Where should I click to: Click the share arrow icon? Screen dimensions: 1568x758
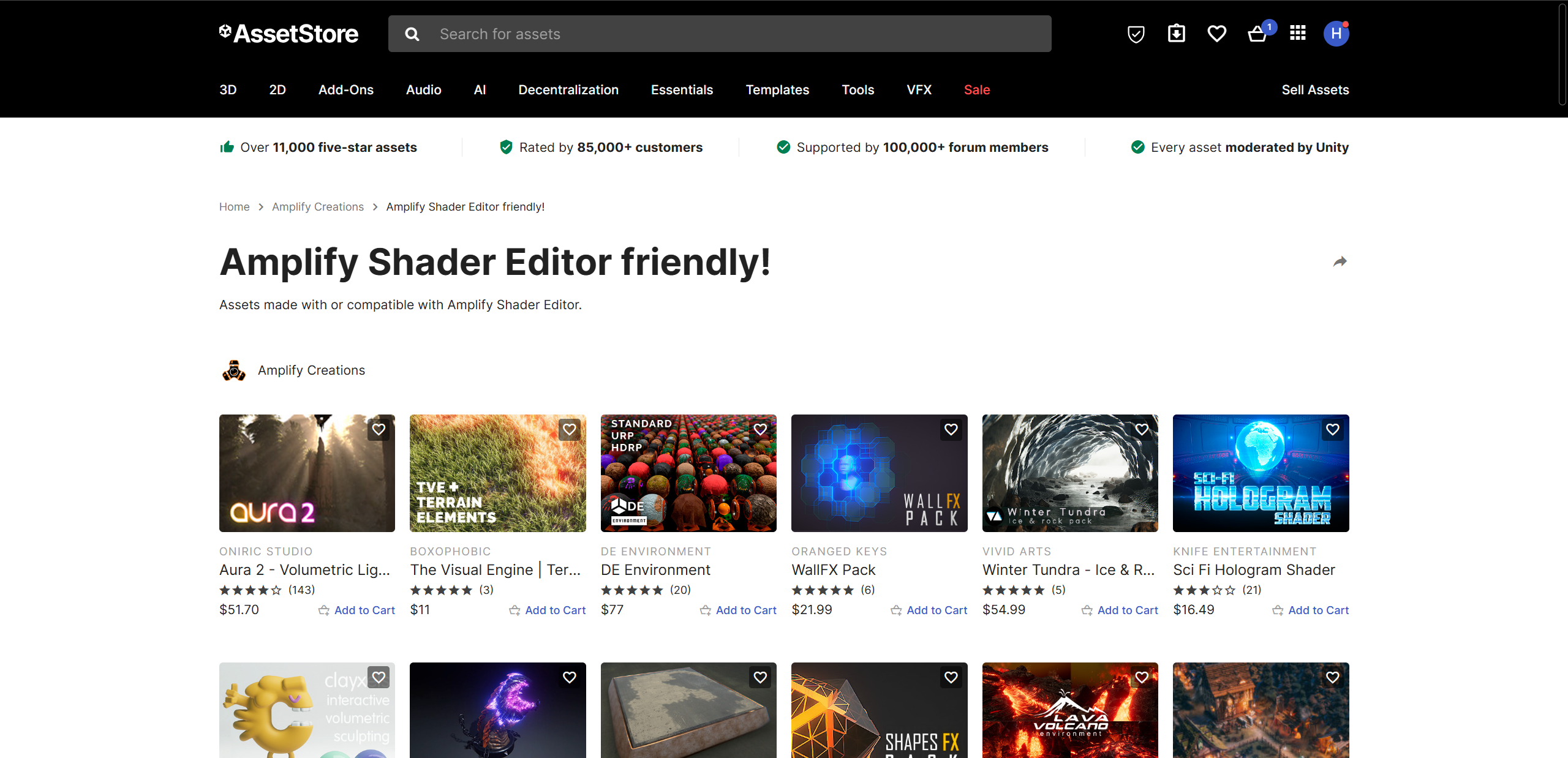click(1340, 262)
